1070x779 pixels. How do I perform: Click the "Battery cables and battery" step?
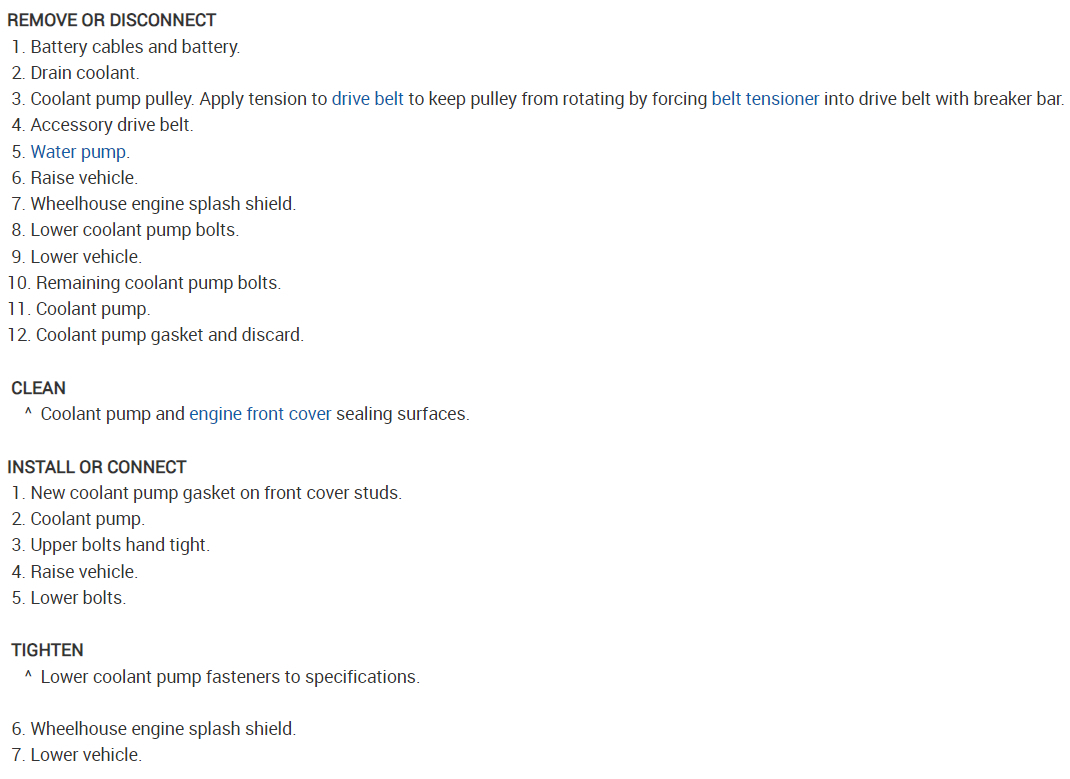[x=135, y=47]
